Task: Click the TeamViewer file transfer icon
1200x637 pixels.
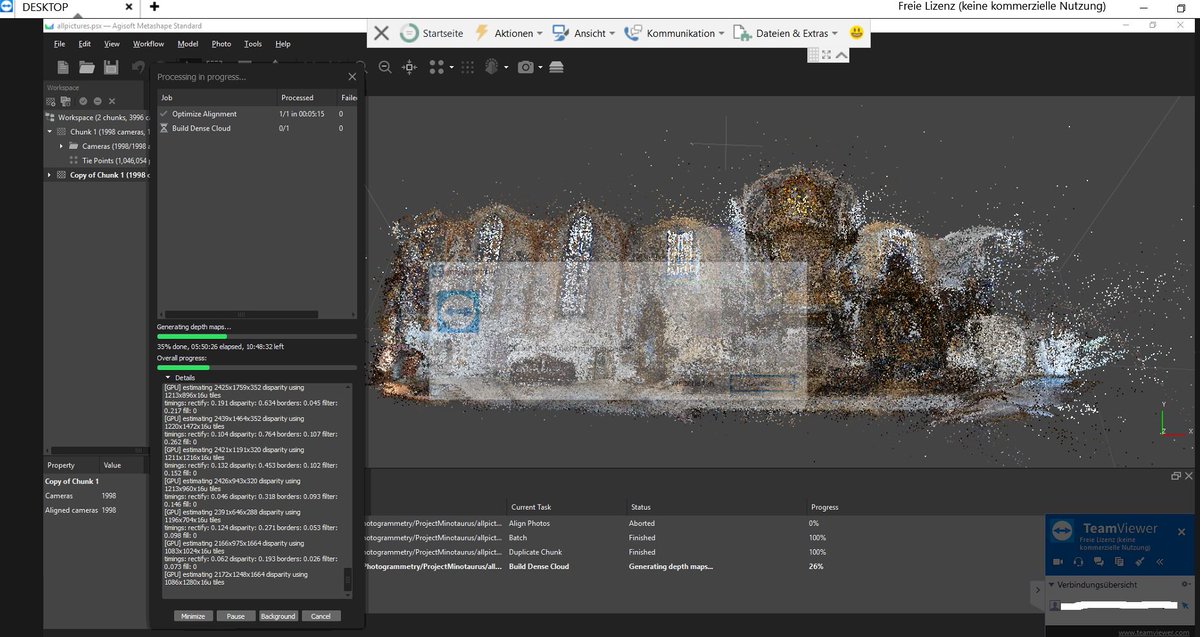Action: pos(1118,562)
